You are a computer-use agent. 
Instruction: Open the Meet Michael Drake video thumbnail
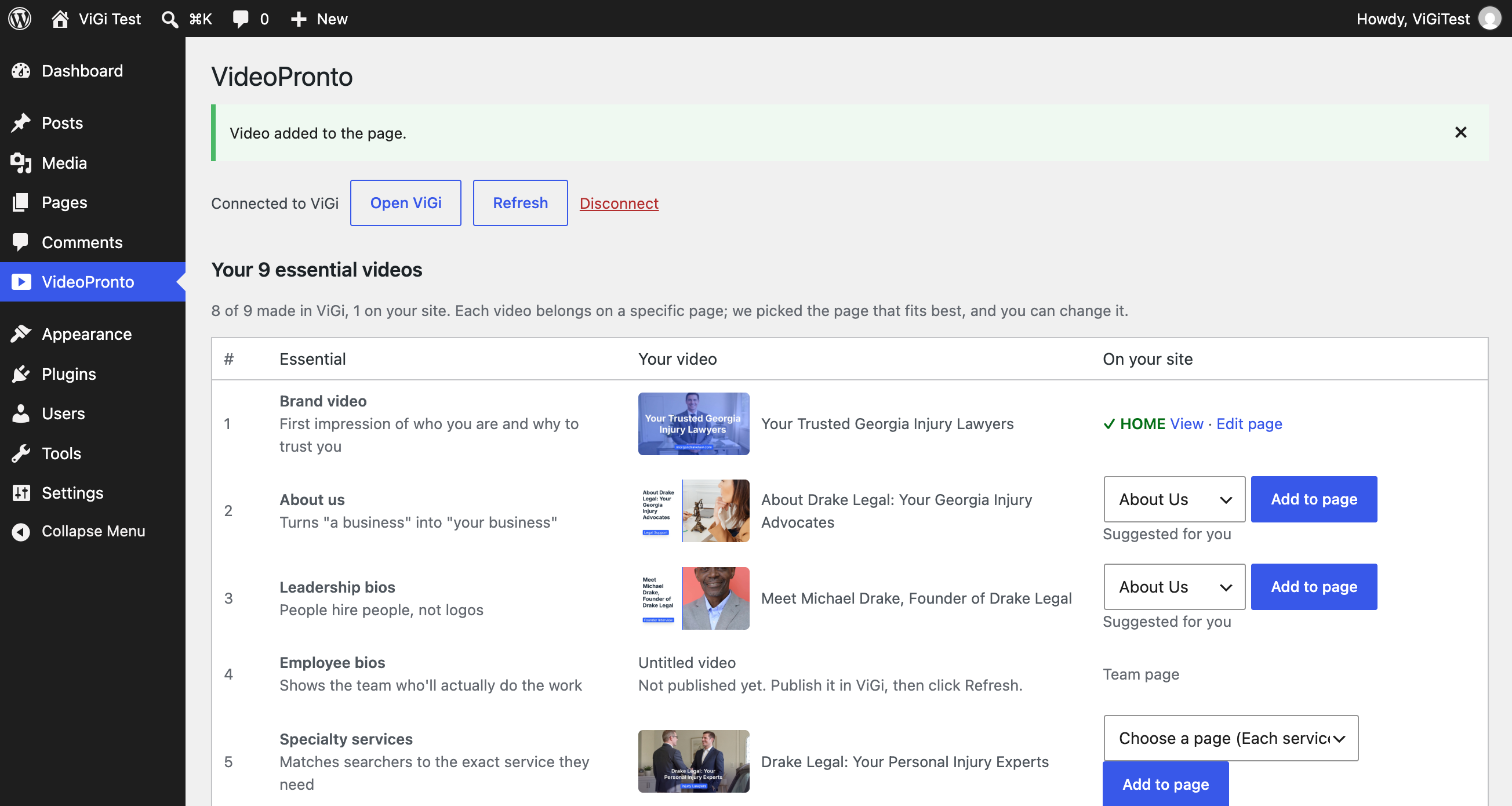694,598
